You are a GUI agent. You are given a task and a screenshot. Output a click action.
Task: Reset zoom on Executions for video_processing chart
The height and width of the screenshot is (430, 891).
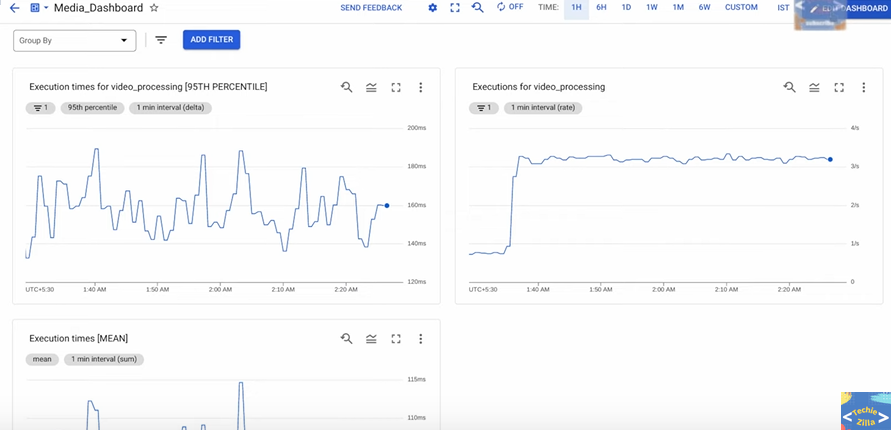tap(789, 87)
